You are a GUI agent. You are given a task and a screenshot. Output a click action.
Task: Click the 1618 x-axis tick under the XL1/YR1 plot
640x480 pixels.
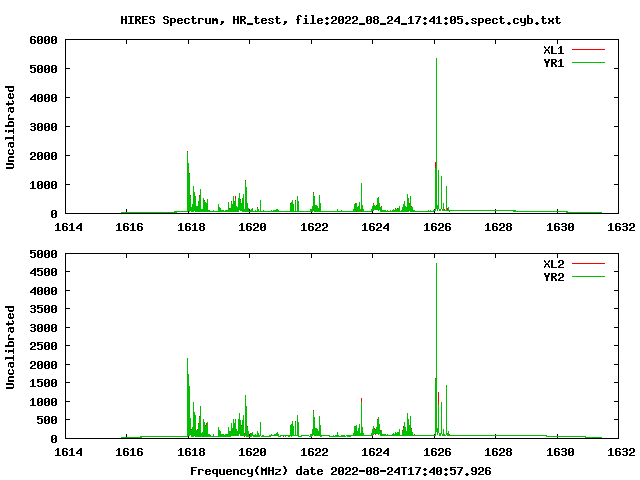click(191, 227)
